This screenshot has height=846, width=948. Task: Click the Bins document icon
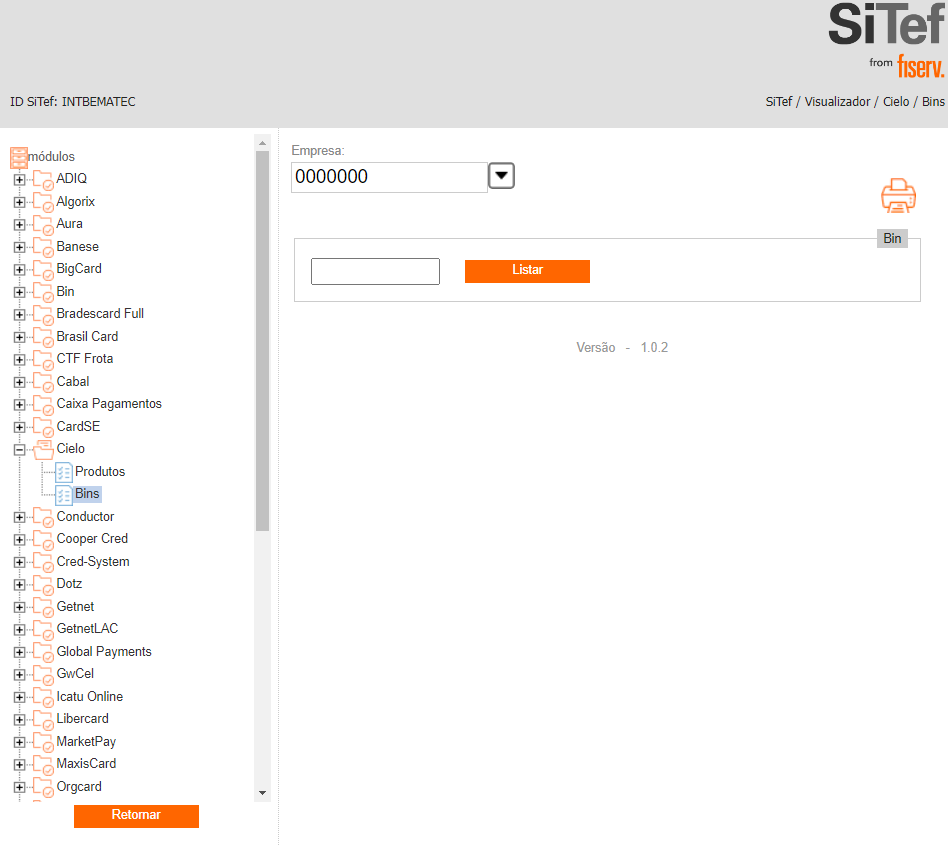(63, 495)
